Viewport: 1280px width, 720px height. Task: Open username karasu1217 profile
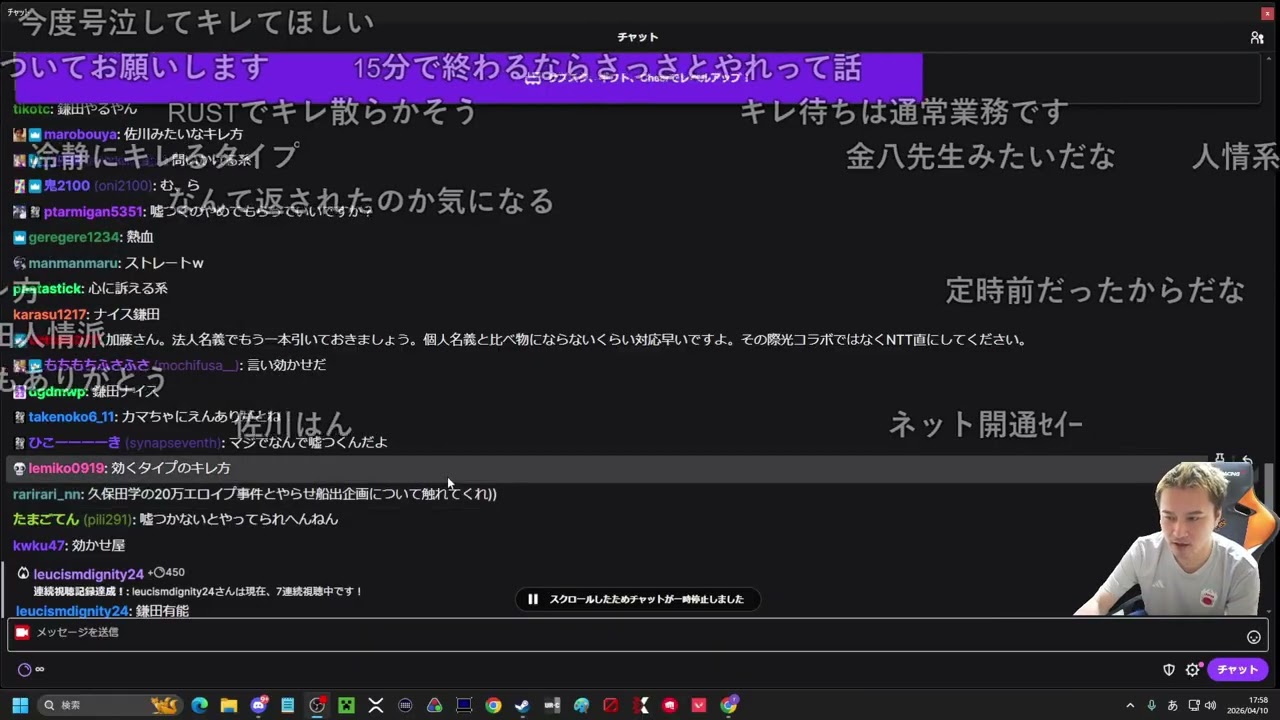coord(50,314)
